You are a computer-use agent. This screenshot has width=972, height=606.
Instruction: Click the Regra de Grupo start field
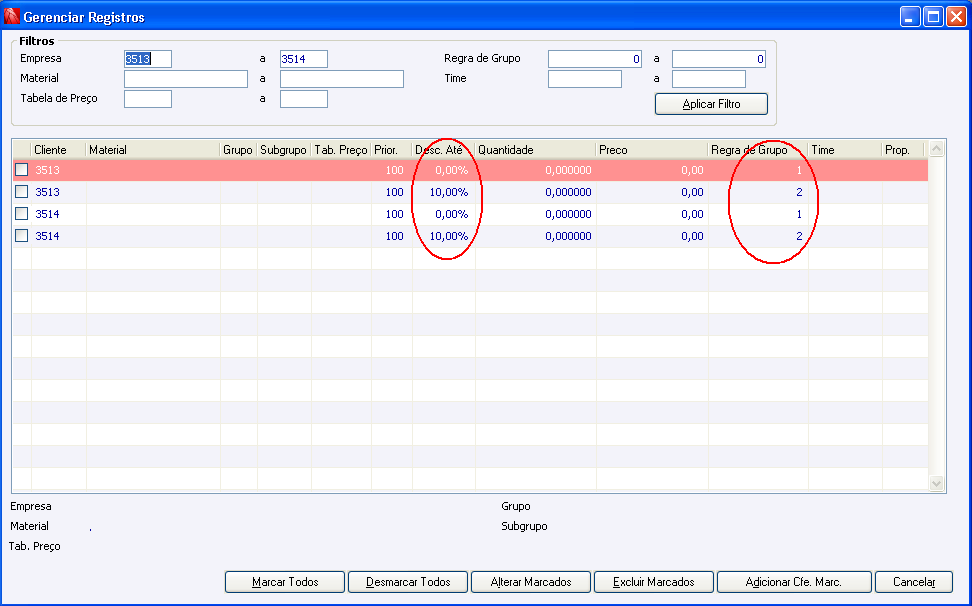click(x=595, y=59)
